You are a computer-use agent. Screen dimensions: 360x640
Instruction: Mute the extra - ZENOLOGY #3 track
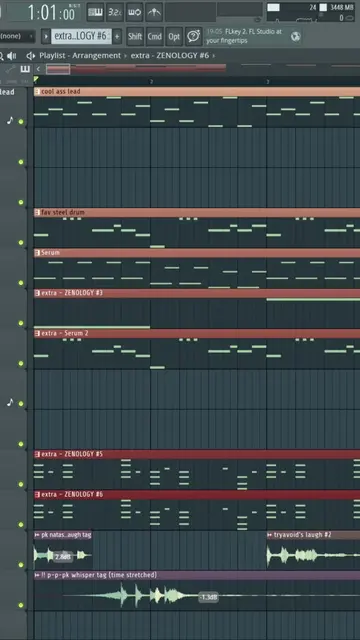(21, 323)
